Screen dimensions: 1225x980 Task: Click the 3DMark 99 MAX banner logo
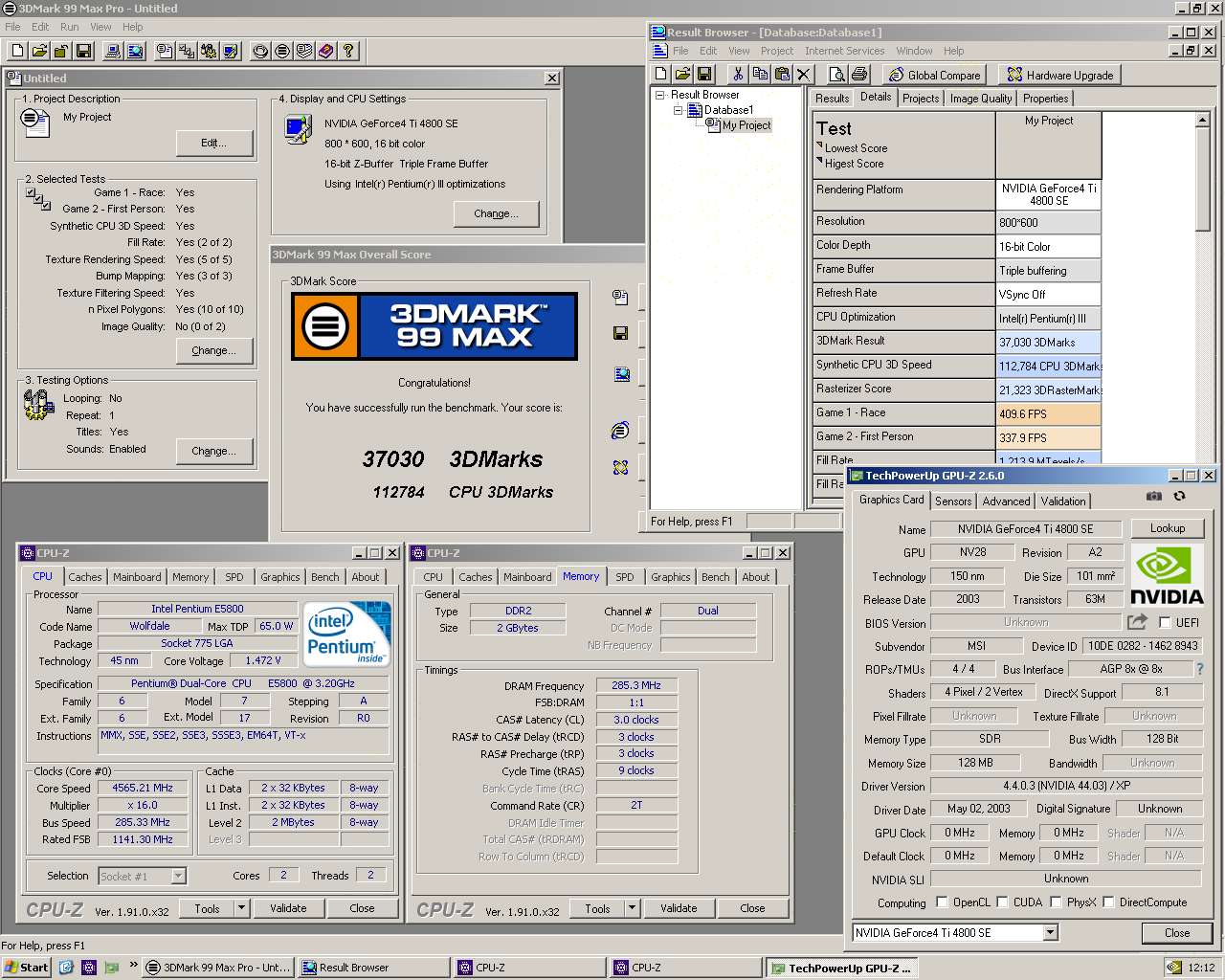[434, 326]
